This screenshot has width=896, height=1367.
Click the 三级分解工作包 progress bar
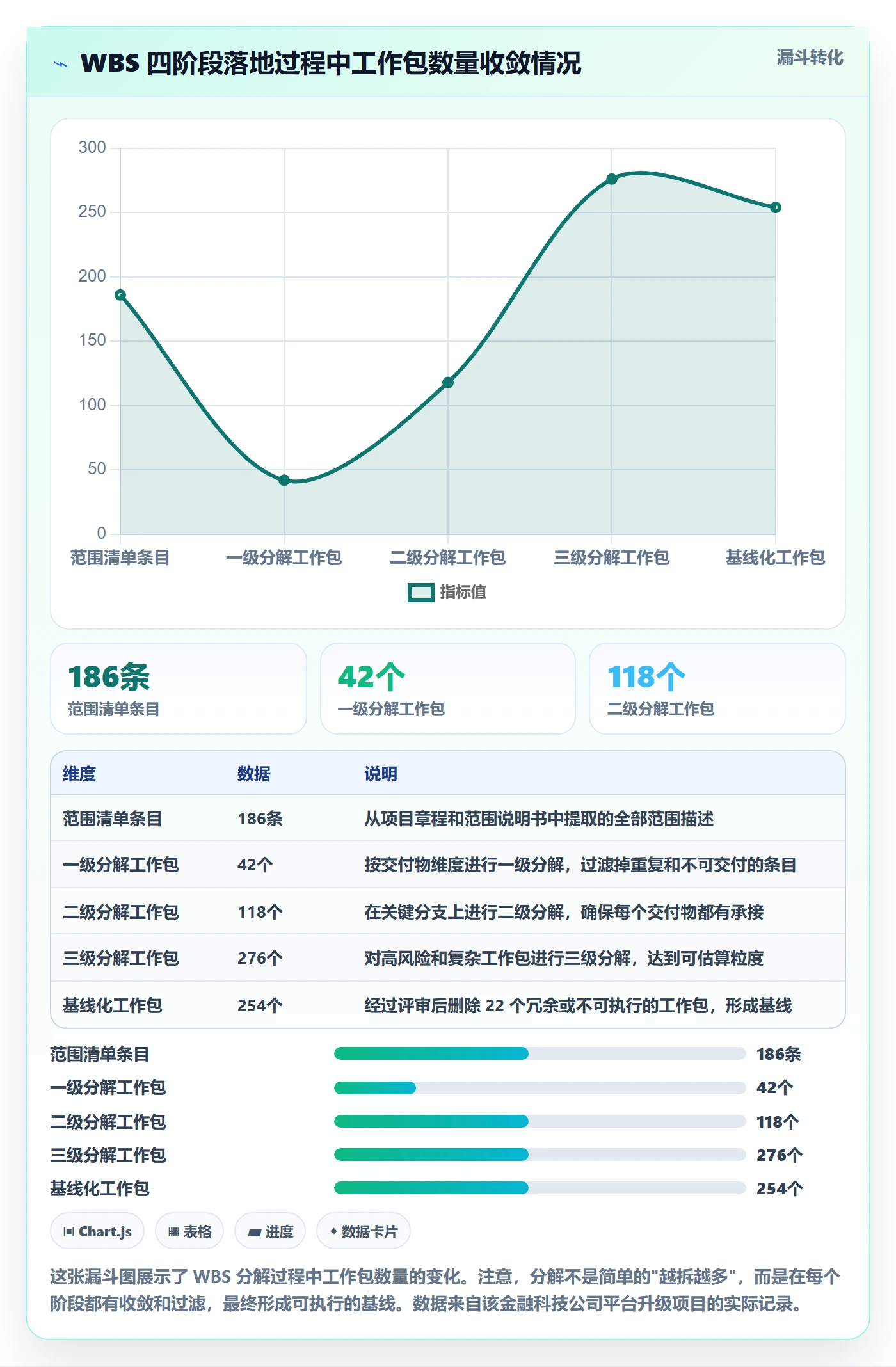point(540,1155)
